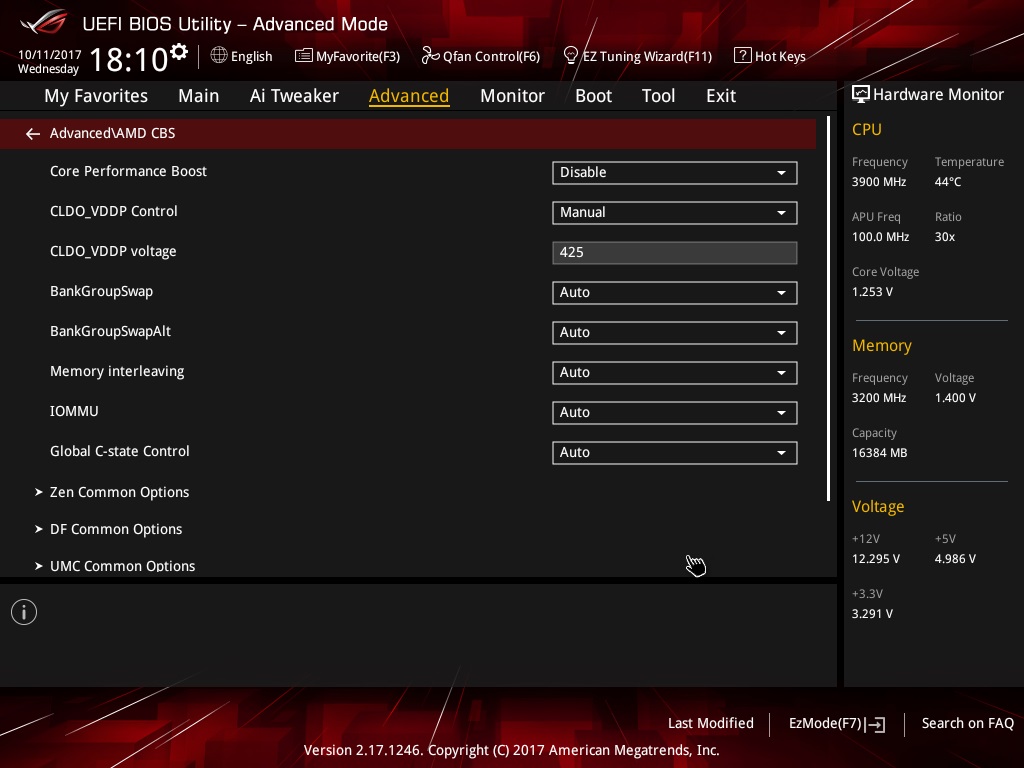Click the ROG logo at top left

coord(44,23)
